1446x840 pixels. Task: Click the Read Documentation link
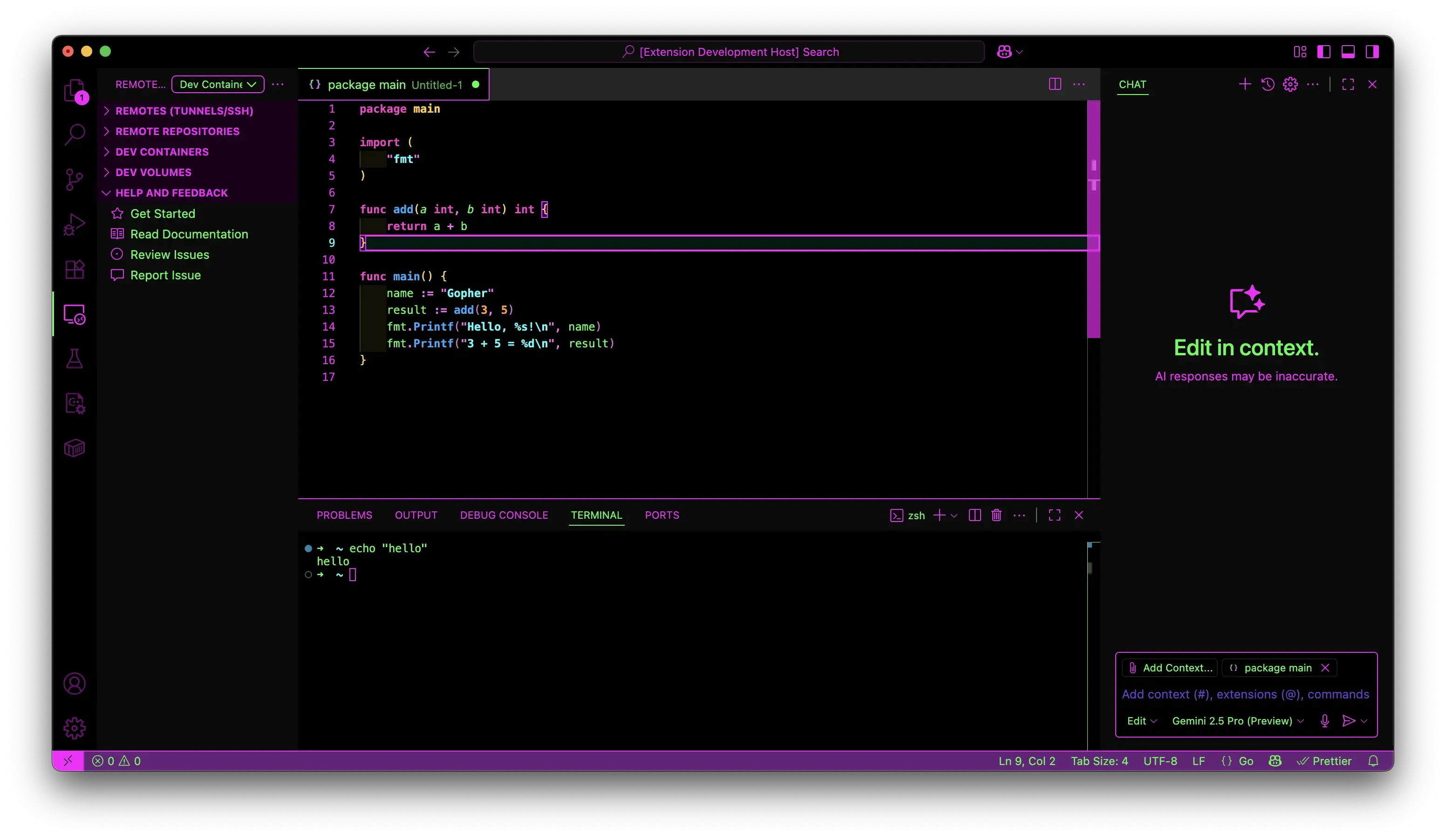[x=189, y=234]
